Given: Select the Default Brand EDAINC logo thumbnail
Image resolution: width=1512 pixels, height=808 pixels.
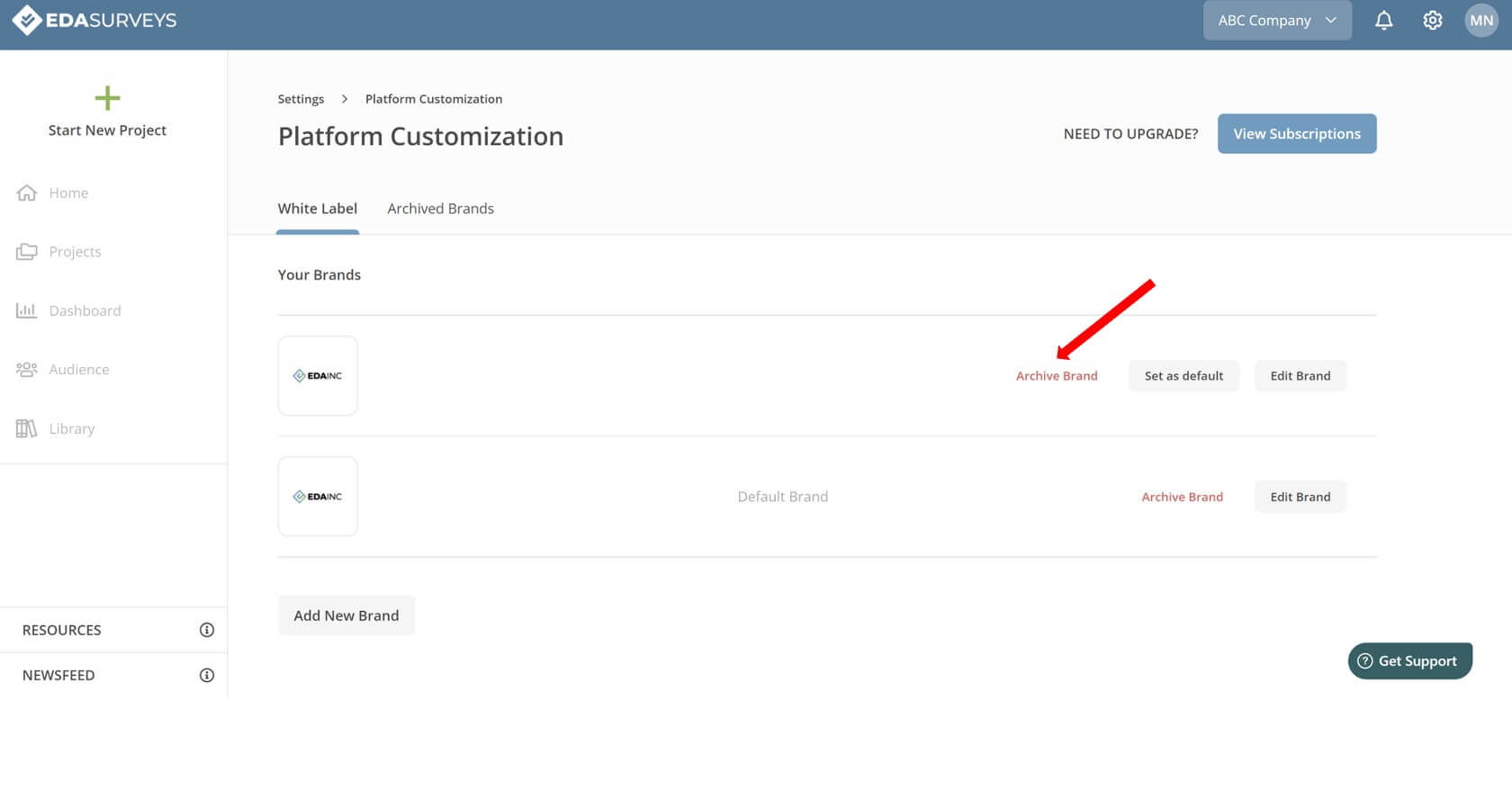Looking at the screenshot, I should click(318, 497).
